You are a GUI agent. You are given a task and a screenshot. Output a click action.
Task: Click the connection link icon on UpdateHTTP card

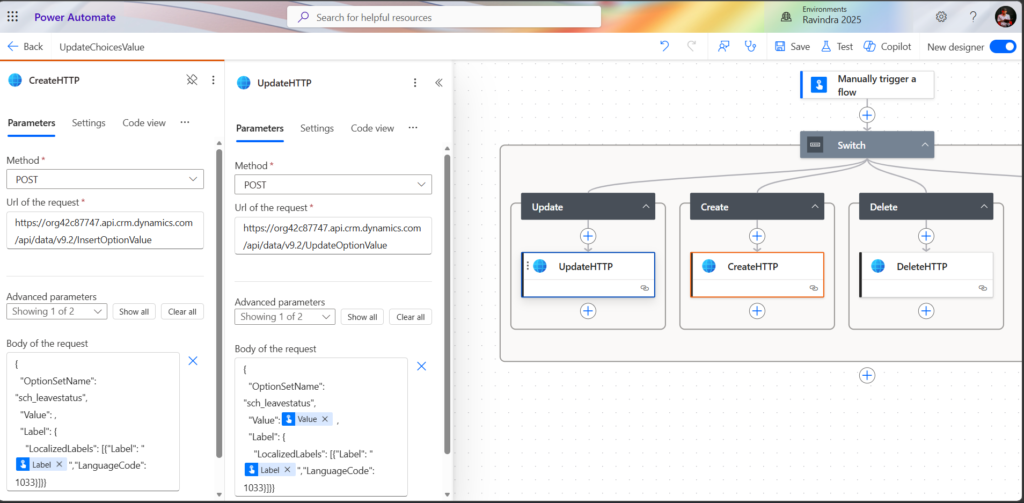coord(645,287)
